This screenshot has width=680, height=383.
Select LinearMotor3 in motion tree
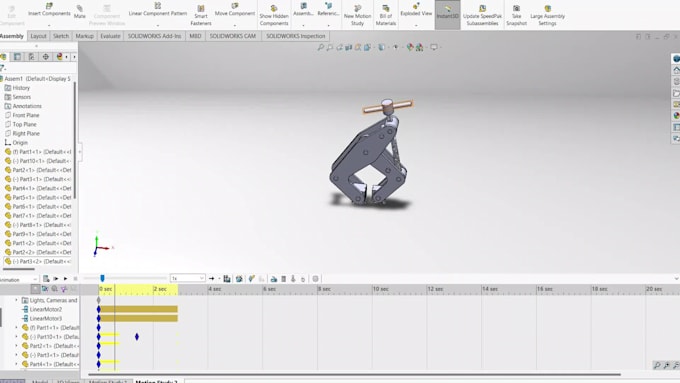[46, 318]
